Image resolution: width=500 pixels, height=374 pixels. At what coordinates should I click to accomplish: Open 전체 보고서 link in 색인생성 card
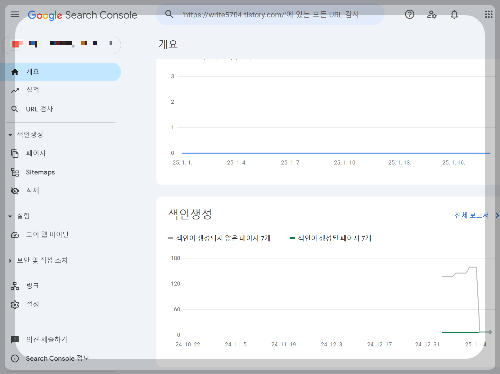click(476, 215)
